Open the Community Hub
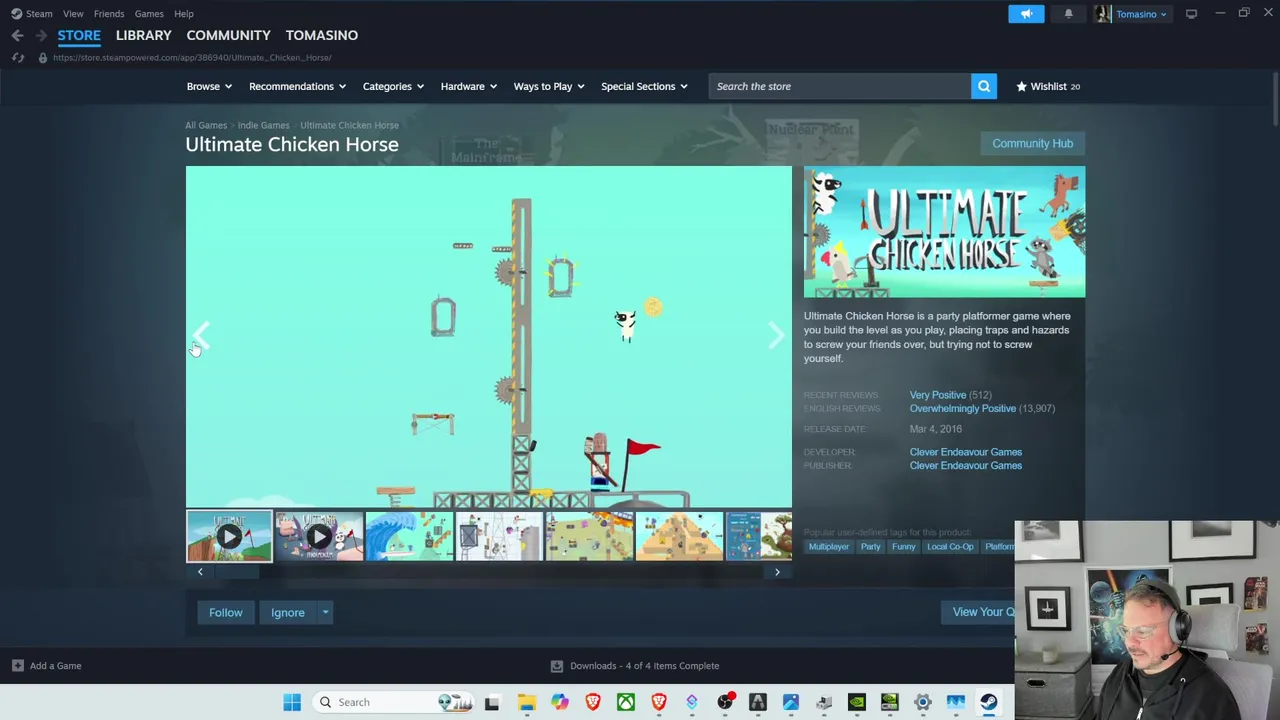The image size is (1280, 720). (x=1032, y=143)
